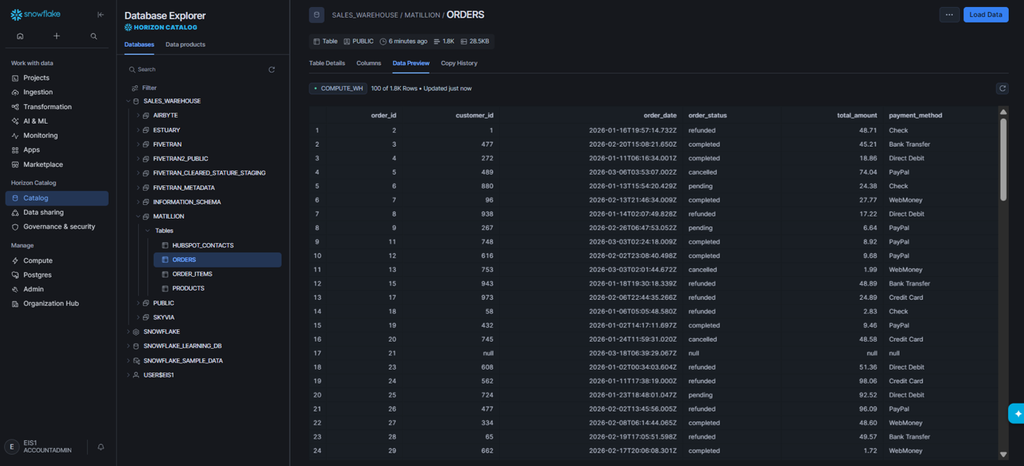Click the database icon beside ORDERS breadcrumb
This screenshot has width=1024, height=466.
pos(316,14)
